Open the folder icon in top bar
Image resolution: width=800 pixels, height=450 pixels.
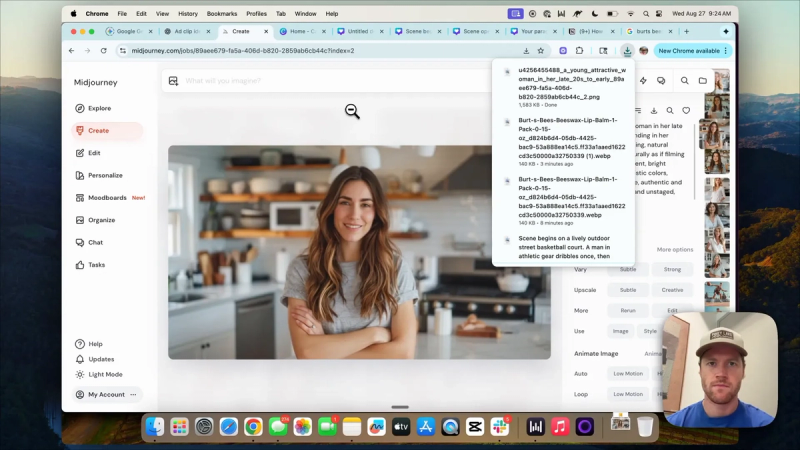coord(703,81)
